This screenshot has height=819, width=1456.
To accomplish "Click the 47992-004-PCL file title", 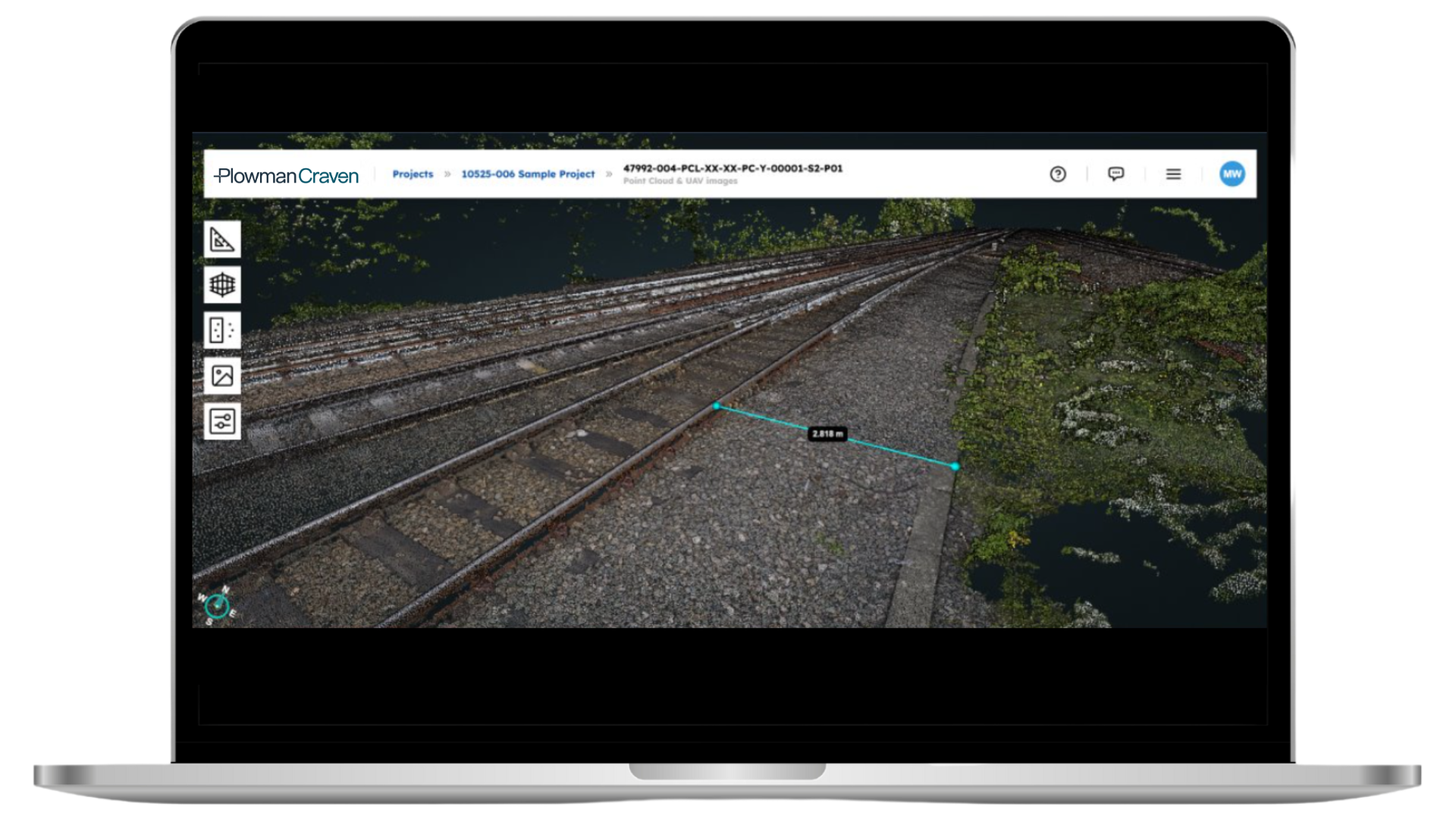I will click(x=733, y=168).
